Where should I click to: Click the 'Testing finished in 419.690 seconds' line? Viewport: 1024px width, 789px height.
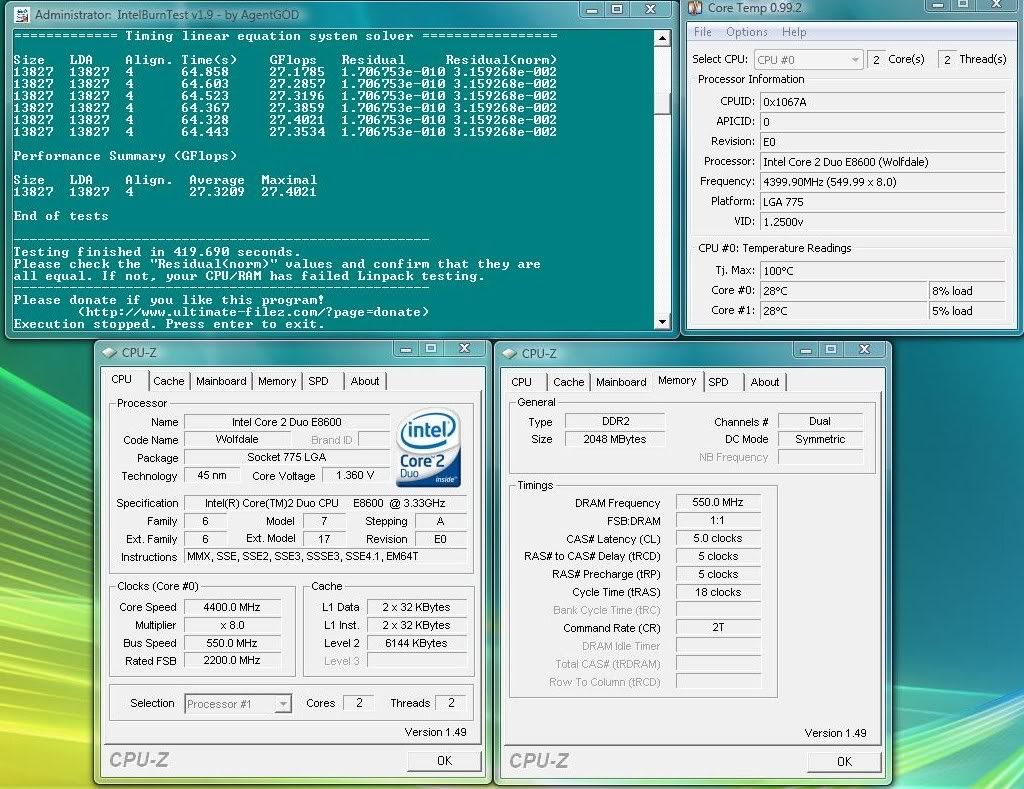[x=157, y=252]
